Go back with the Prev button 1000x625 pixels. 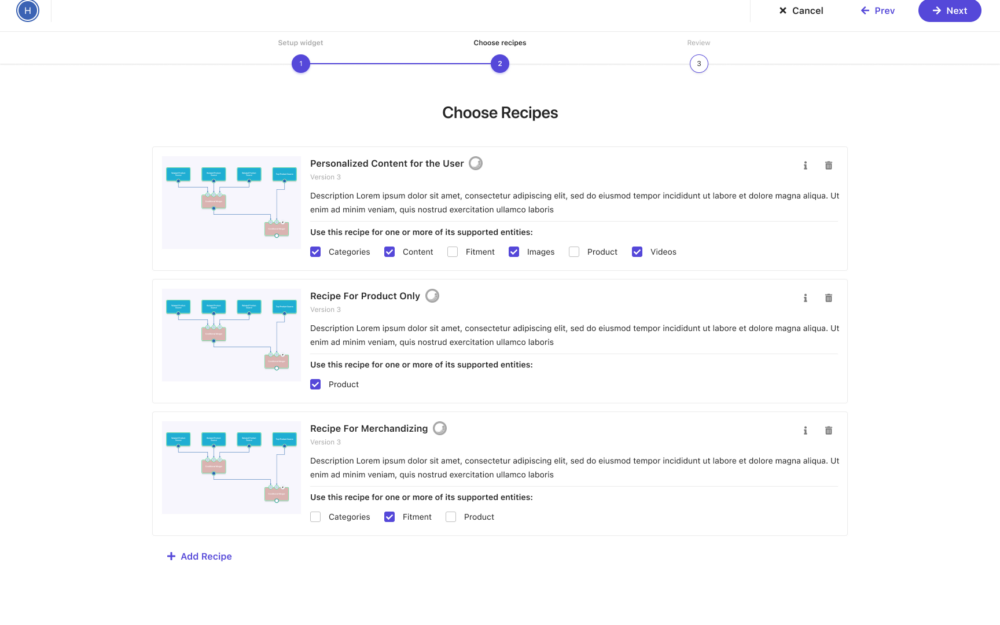[x=877, y=11]
